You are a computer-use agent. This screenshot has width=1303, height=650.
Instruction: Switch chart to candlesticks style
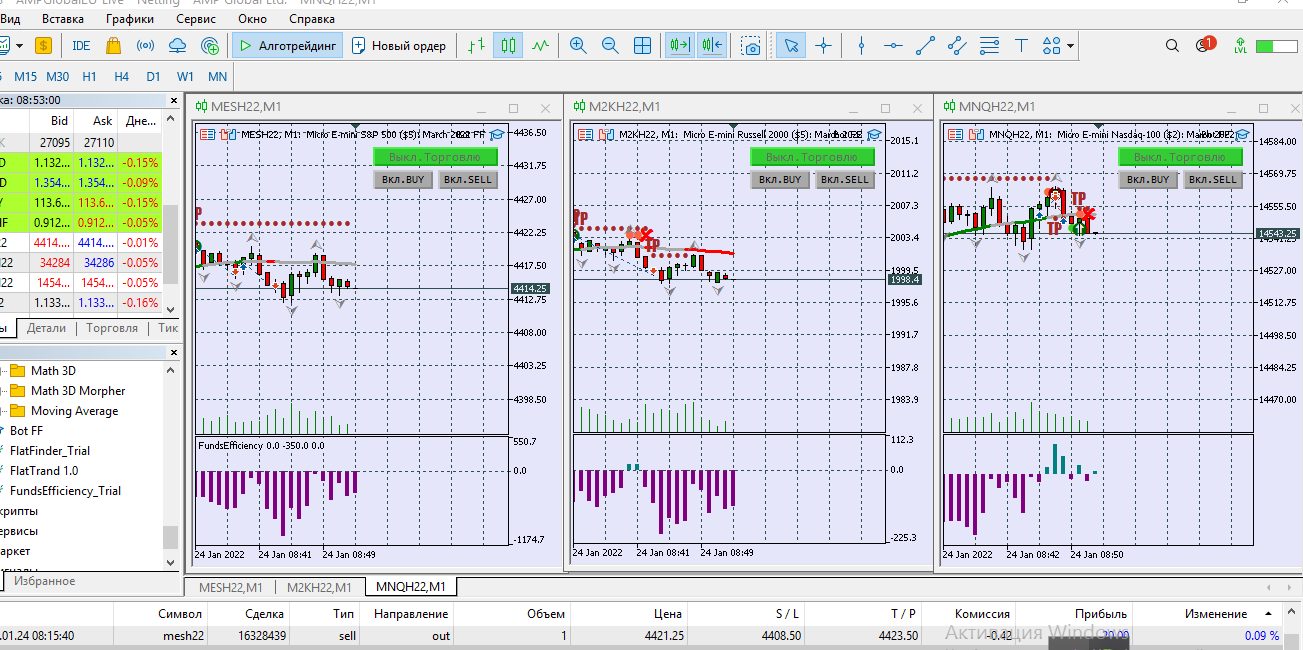click(508, 45)
